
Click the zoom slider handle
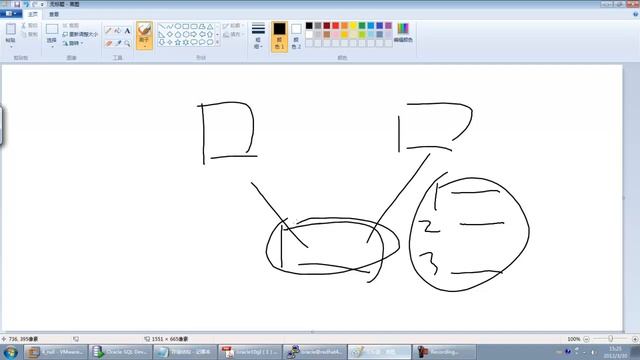[x=611, y=339]
